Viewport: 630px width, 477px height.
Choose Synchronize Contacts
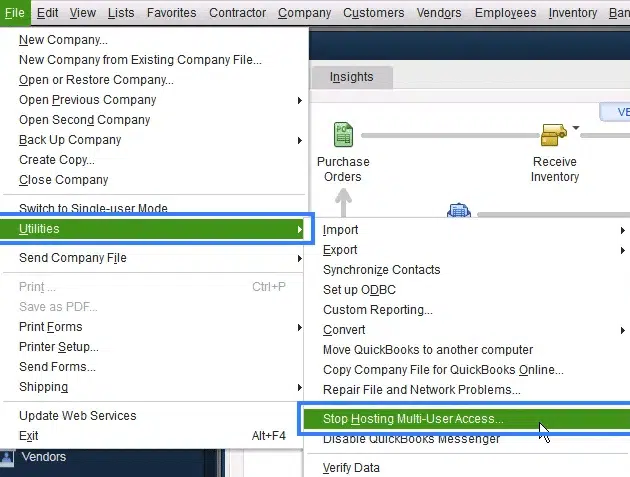381,270
